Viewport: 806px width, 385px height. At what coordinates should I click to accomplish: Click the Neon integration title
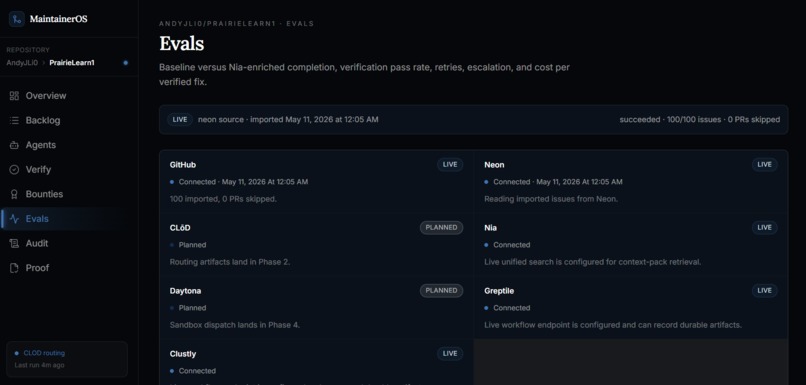[x=494, y=165]
